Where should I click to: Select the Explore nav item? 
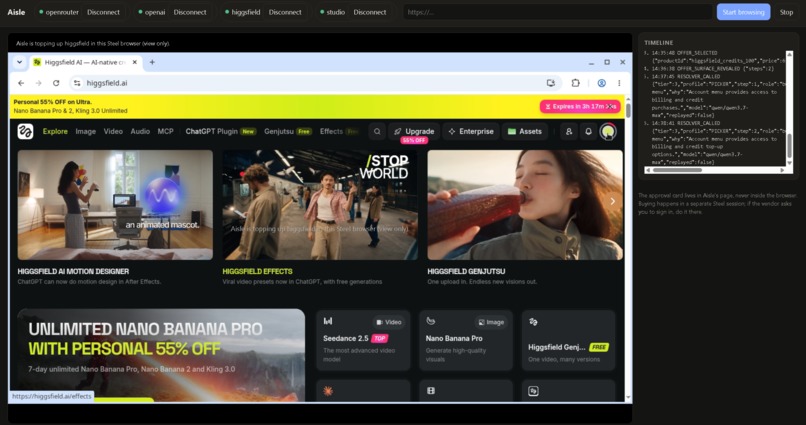[55, 132]
